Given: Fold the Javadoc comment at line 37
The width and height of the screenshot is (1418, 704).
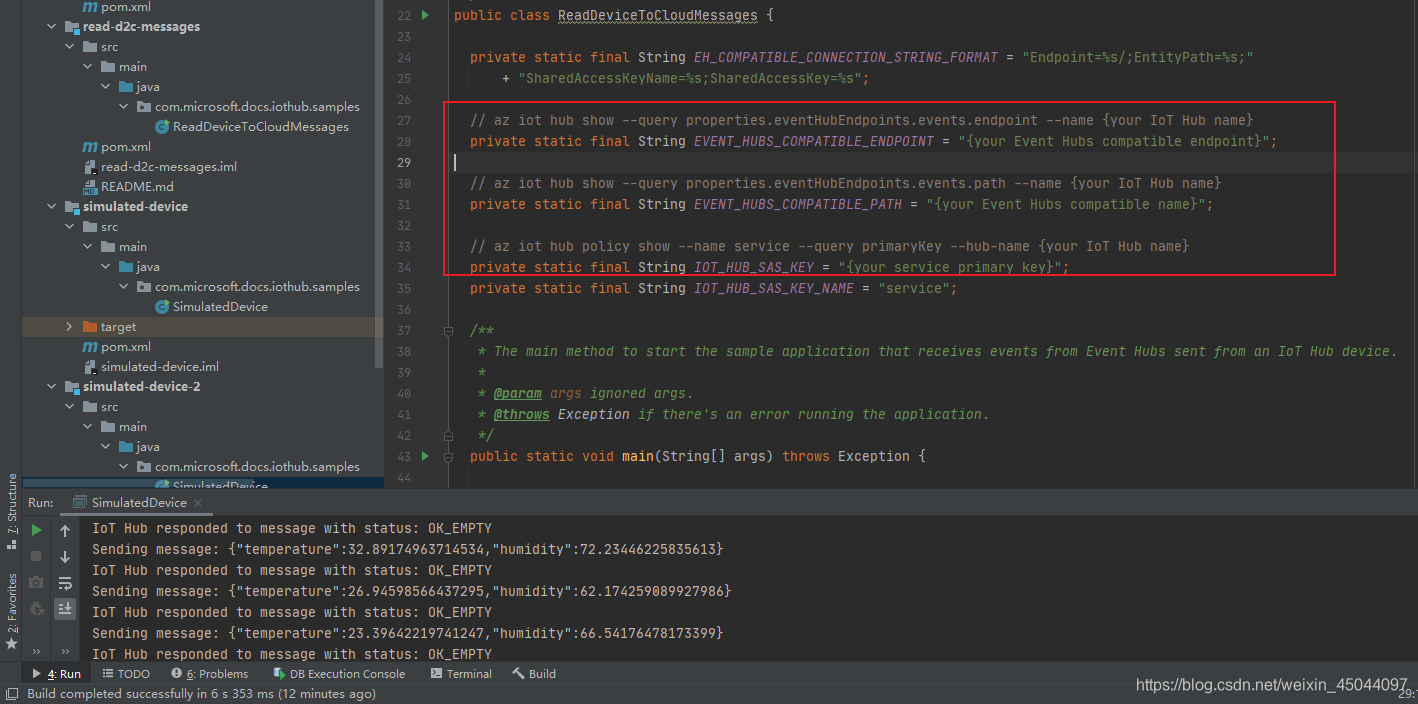Looking at the screenshot, I should pos(449,330).
